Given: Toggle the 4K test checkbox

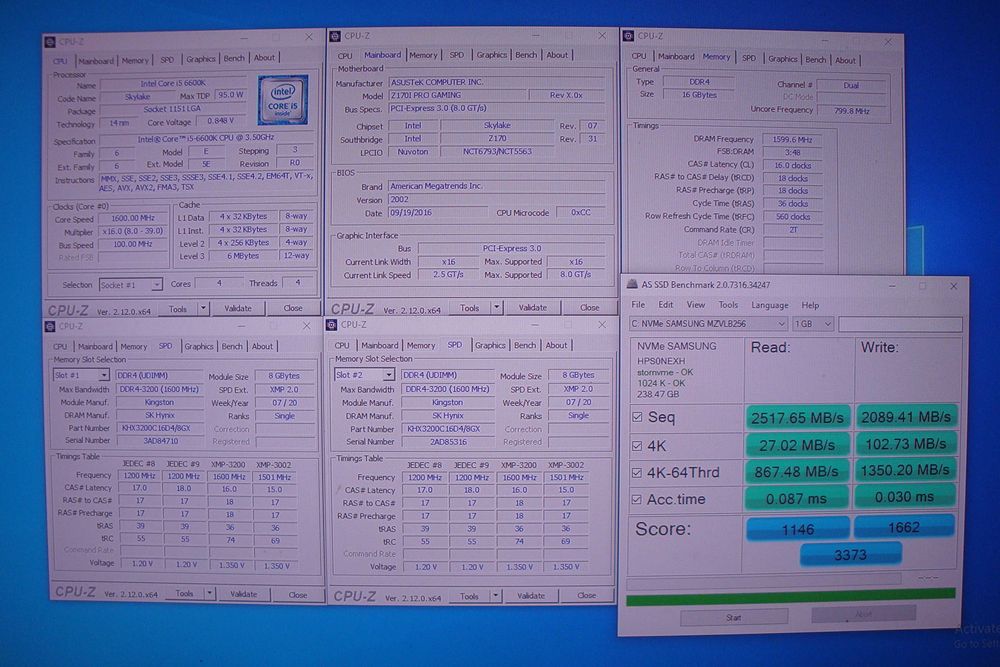Looking at the screenshot, I should point(636,446).
